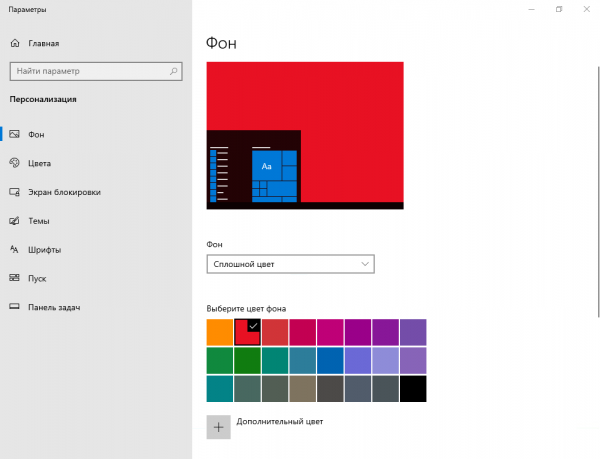Viewport: 600px width, 459px height.
Task: Switch to the Темы section
Action: [39, 221]
